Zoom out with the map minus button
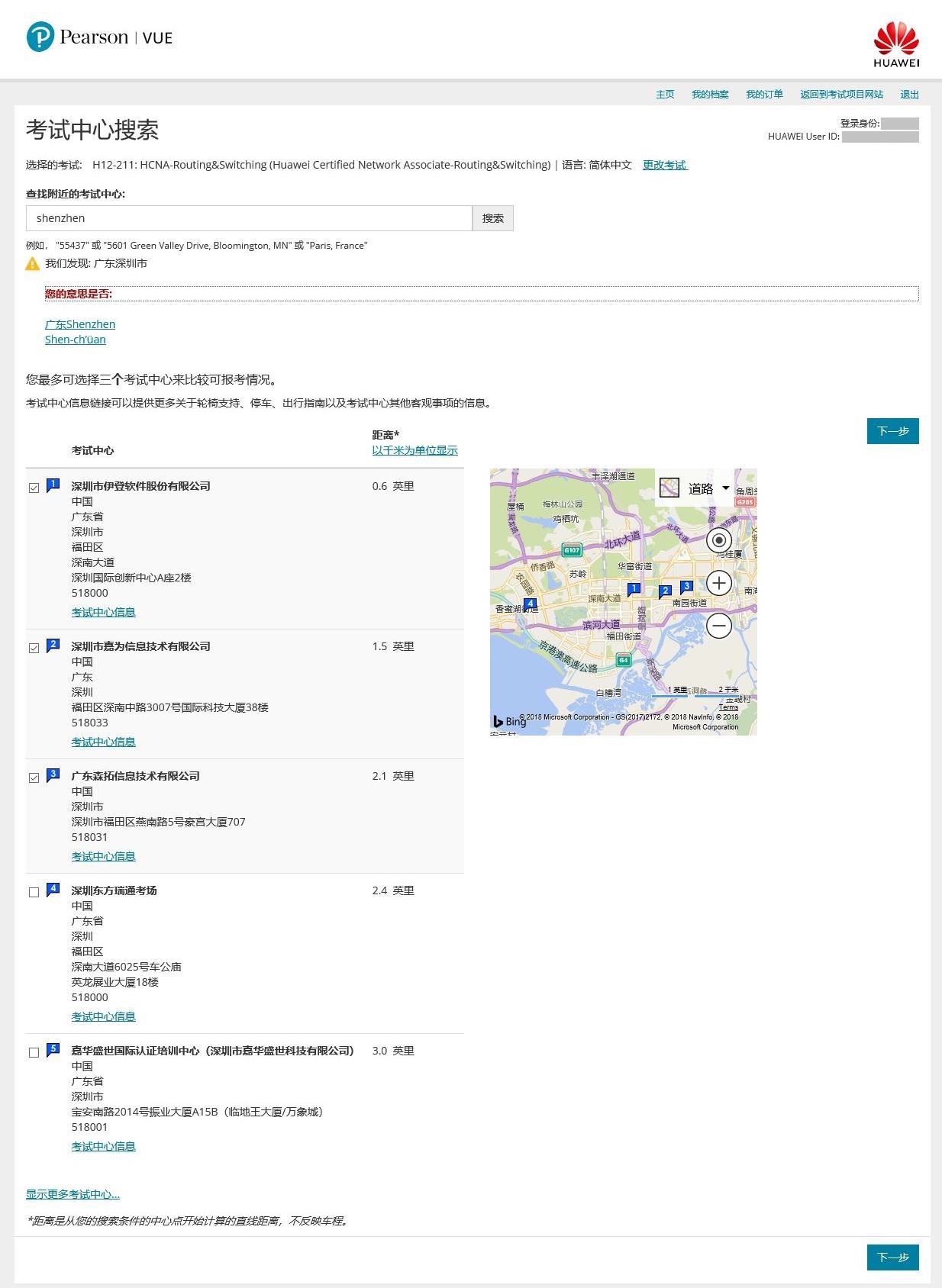This screenshot has width=942, height=1288. tap(718, 626)
